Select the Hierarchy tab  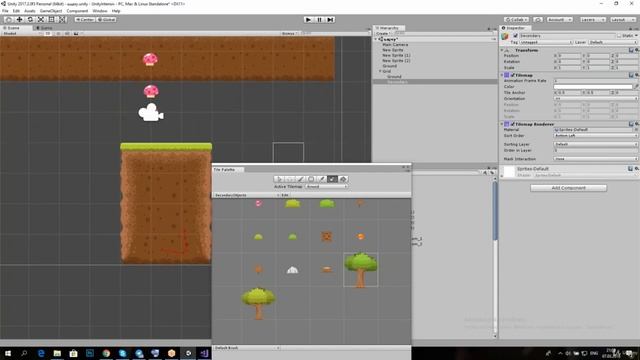click(388, 28)
